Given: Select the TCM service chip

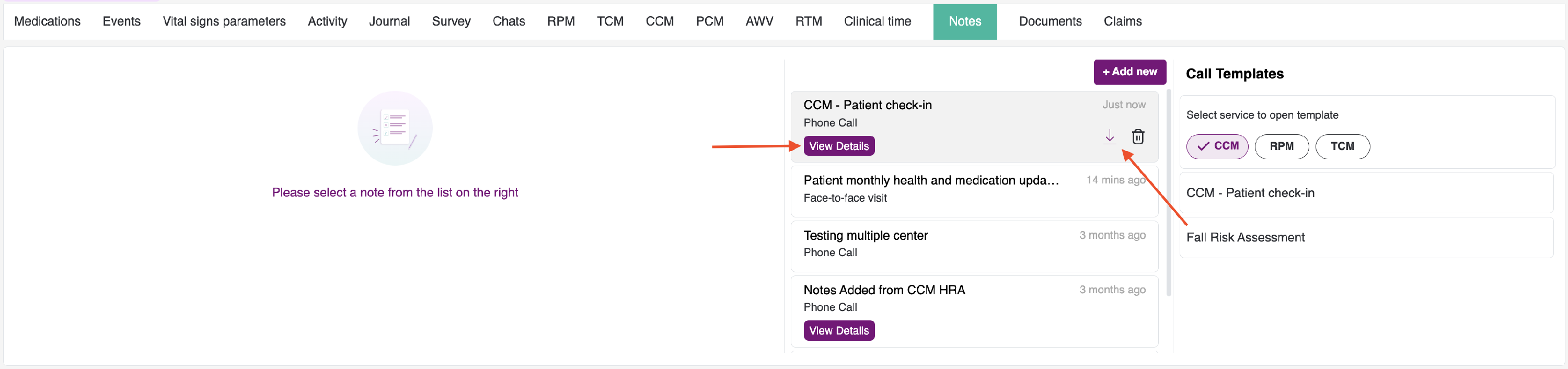Looking at the screenshot, I should (1342, 146).
